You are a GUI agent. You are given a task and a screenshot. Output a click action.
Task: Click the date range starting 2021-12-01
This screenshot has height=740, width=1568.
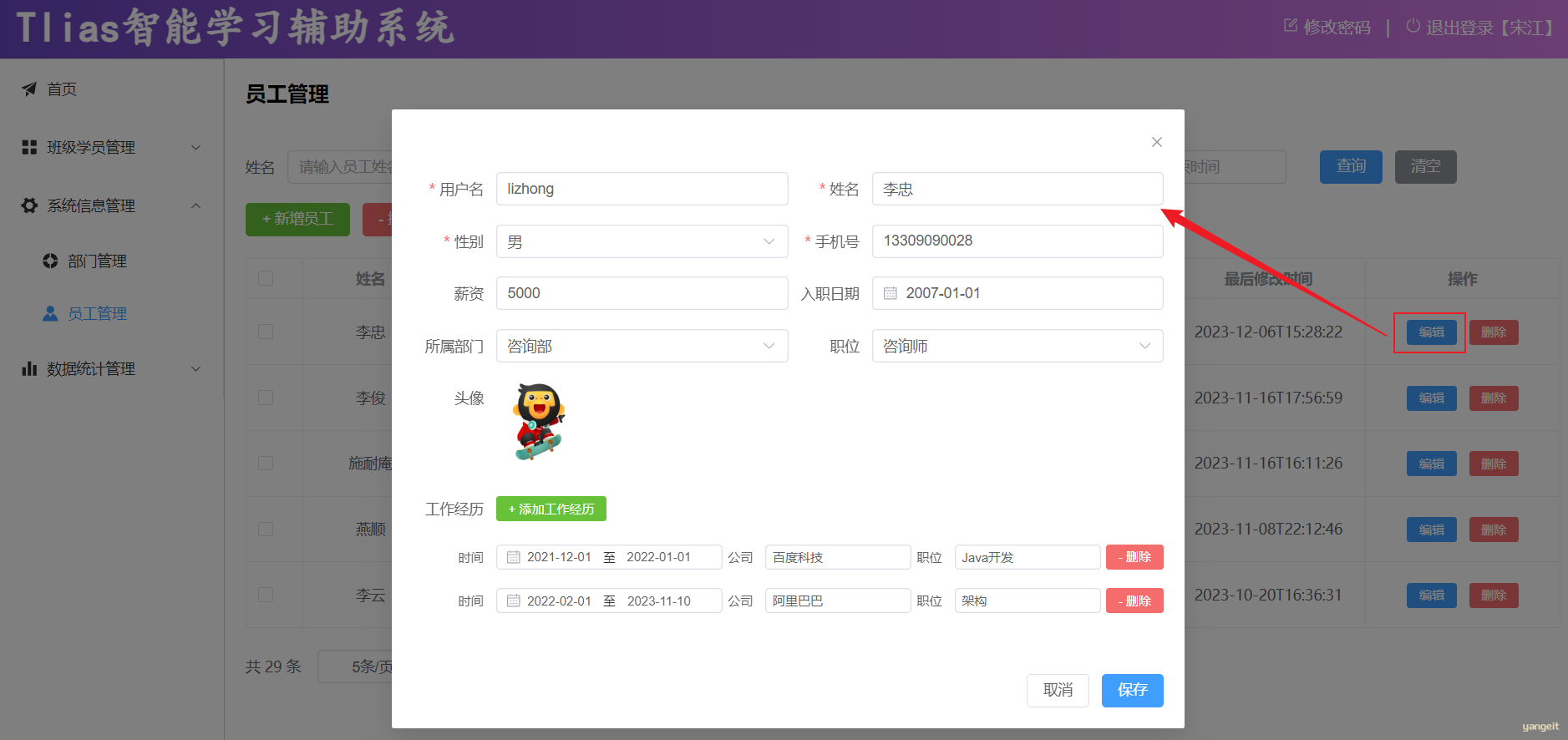click(x=609, y=557)
